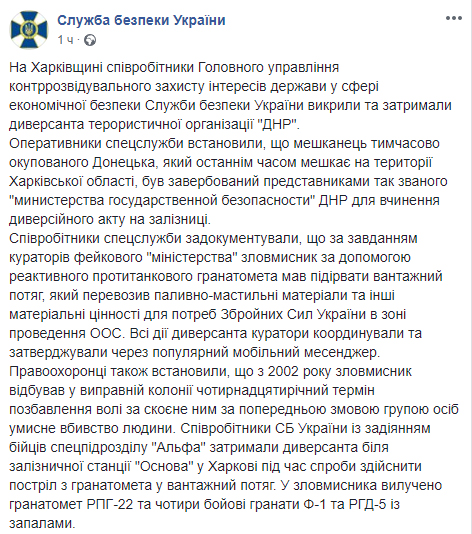The image size is (472, 534).
Task: Open the Служба безпеки України page link
Action: click(x=141, y=20)
